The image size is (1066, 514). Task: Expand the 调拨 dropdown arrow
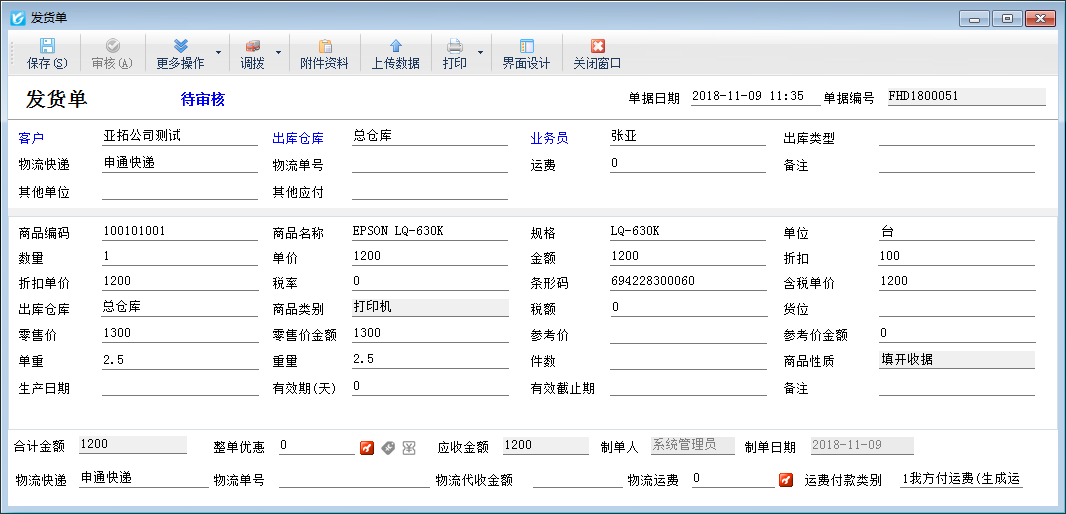pos(278,52)
